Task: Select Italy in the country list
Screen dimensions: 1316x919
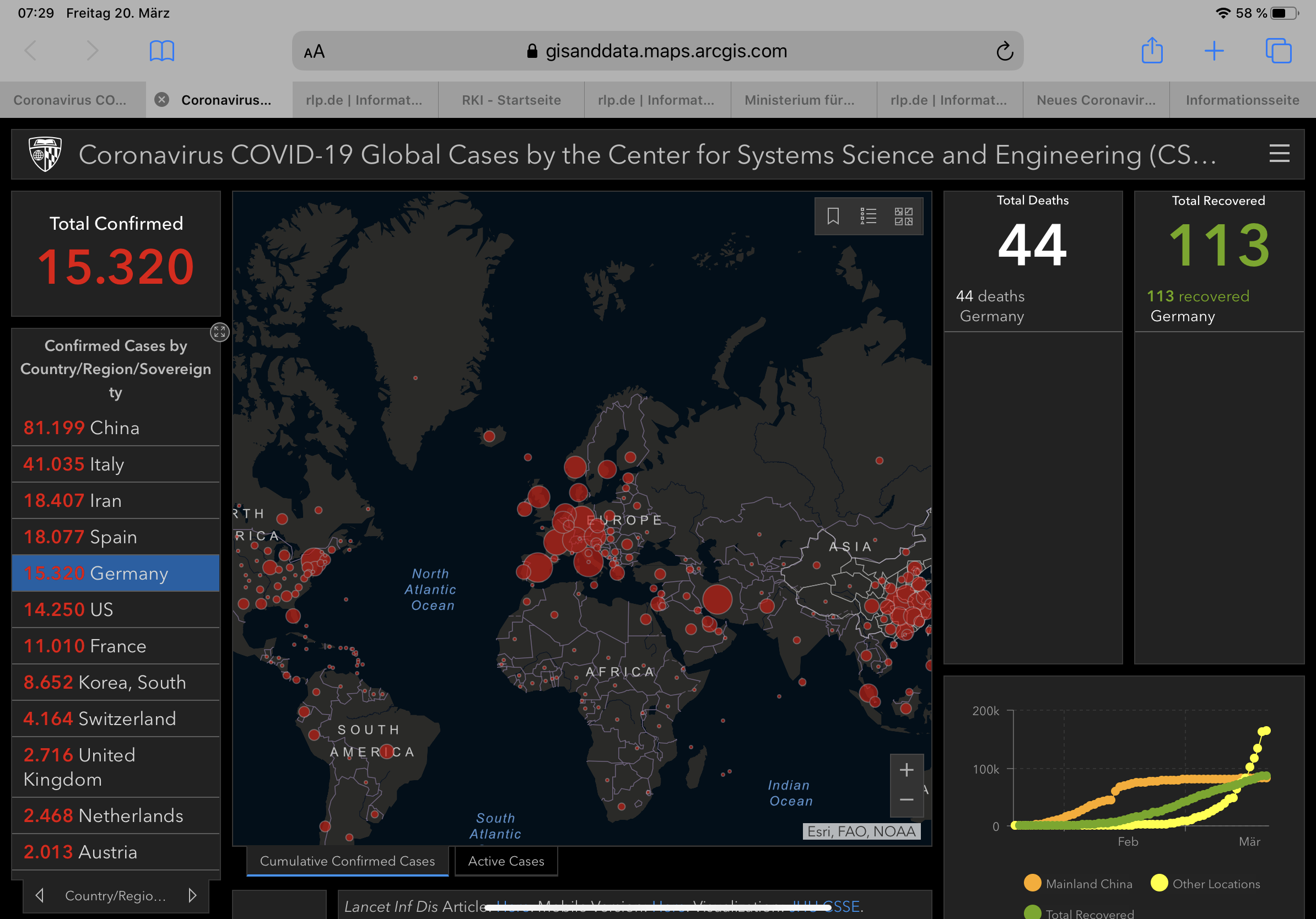Action: point(116,464)
